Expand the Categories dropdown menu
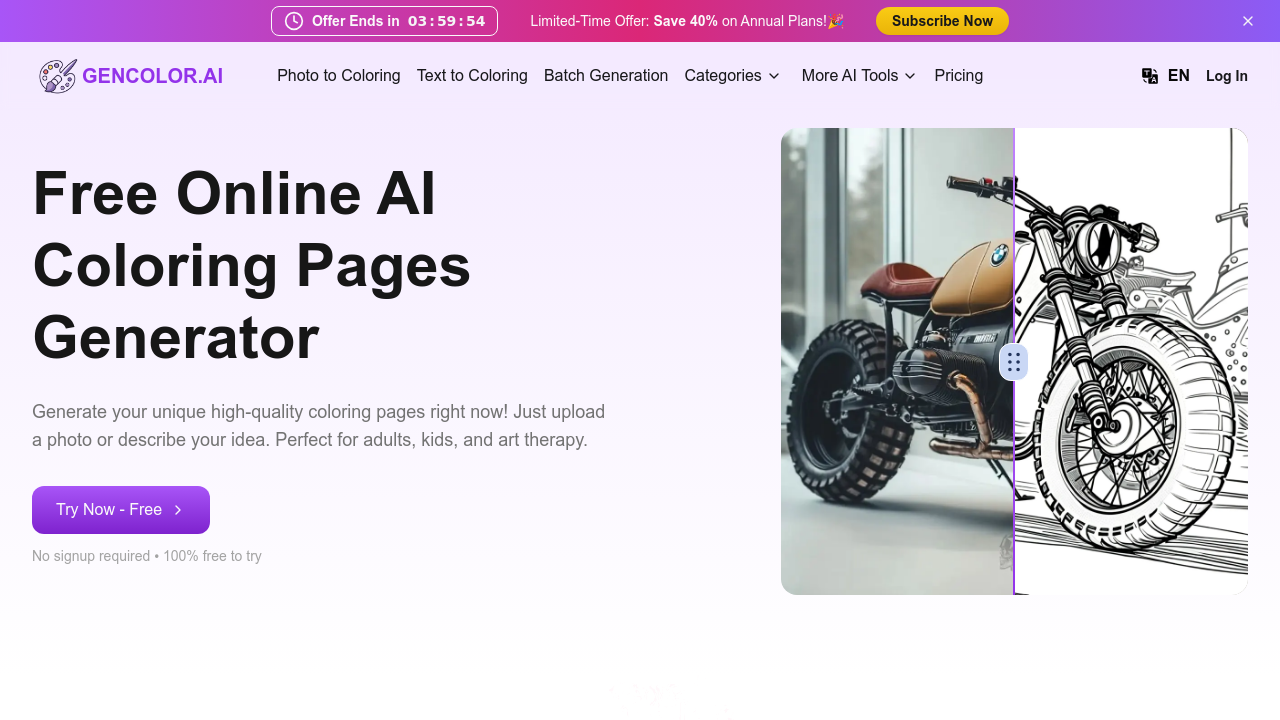This screenshot has width=1280, height=720. point(723,76)
